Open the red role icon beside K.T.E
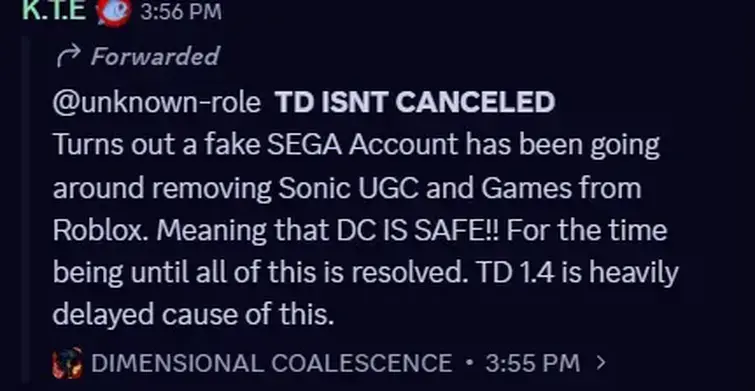The width and height of the screenshot is (755, 391). coord(113,12)
